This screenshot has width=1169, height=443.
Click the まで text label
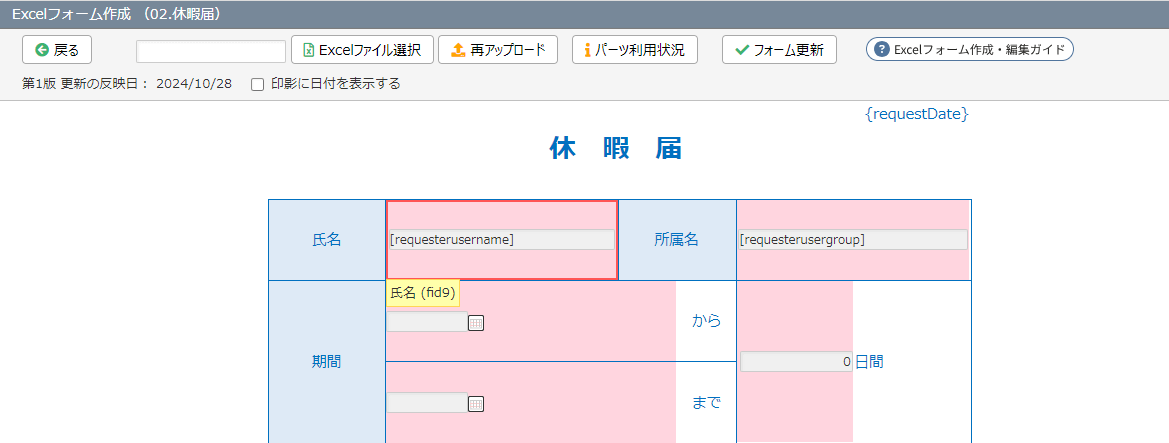coord(706,403)
